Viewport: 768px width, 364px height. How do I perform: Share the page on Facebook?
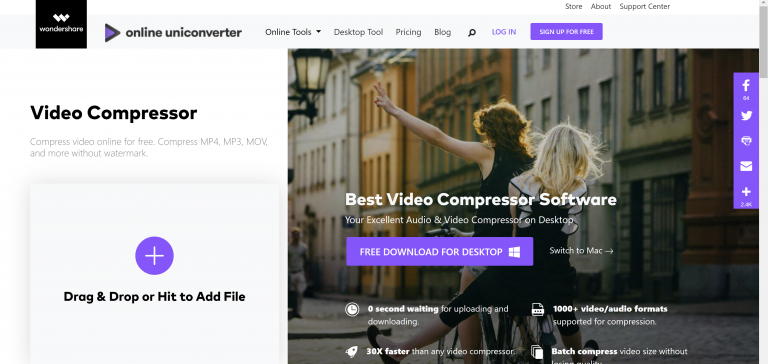[x=746, y=86]
